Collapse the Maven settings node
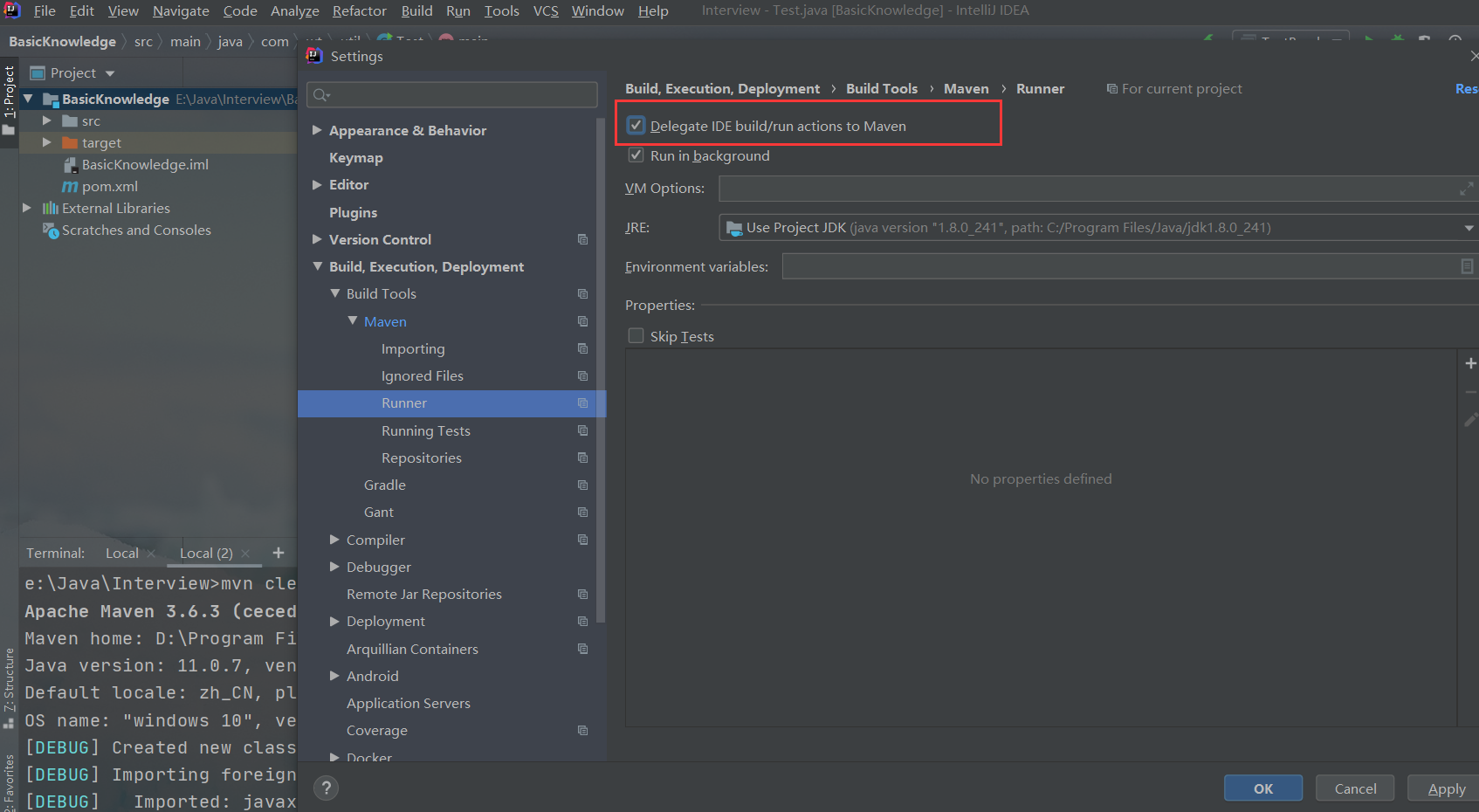This screenshot has height=812, width=1479. (352, 320)
